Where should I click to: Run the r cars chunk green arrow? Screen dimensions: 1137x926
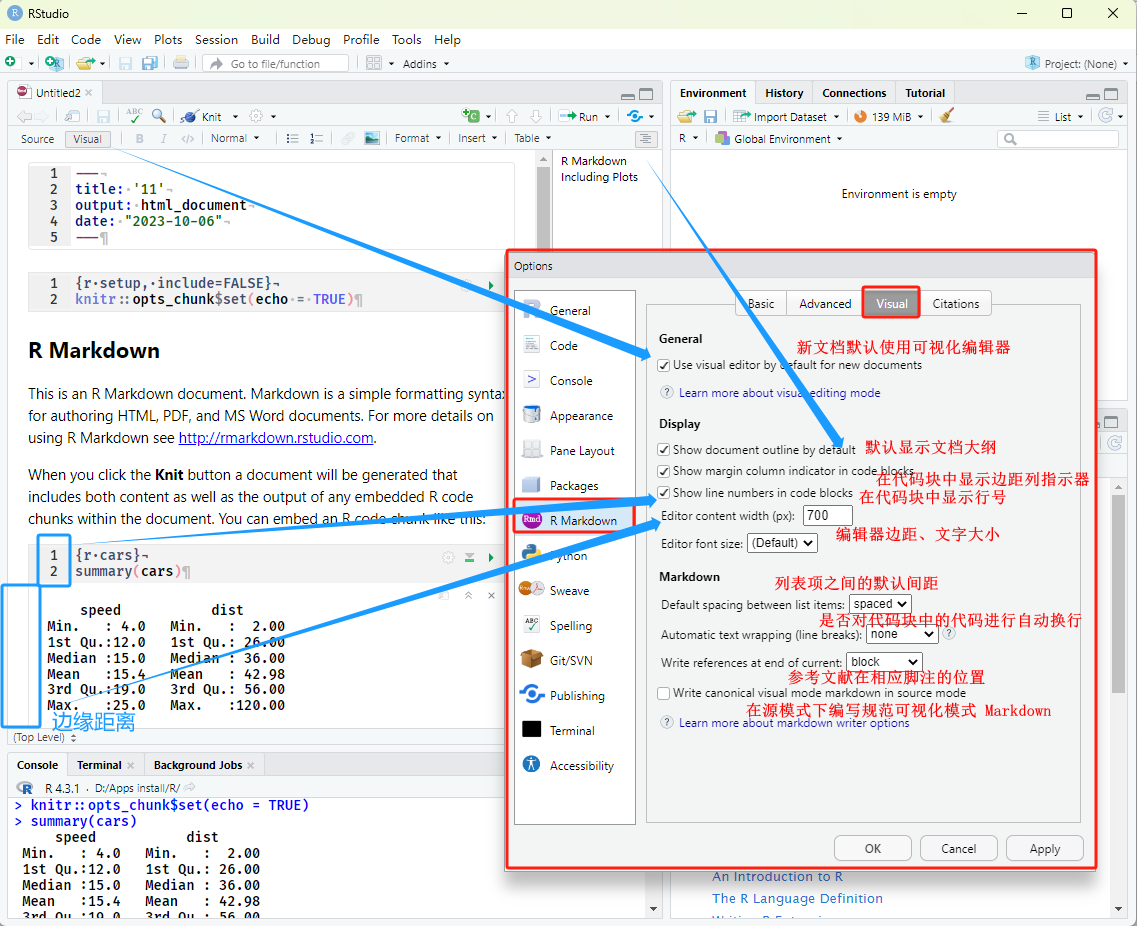pyautogui.click(x=491, y=557)
